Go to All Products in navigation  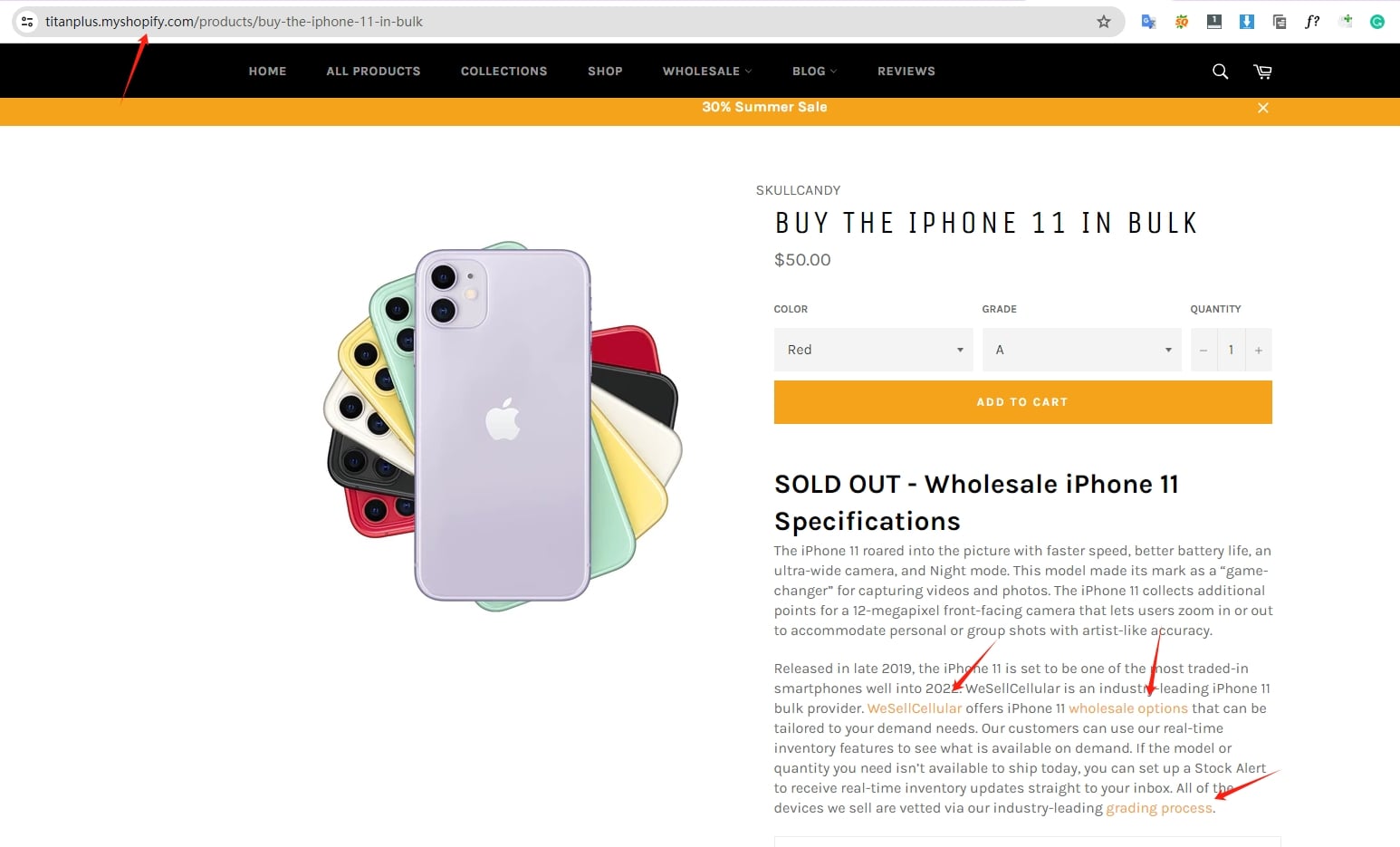pyautogui.click(x=373, y=72)
